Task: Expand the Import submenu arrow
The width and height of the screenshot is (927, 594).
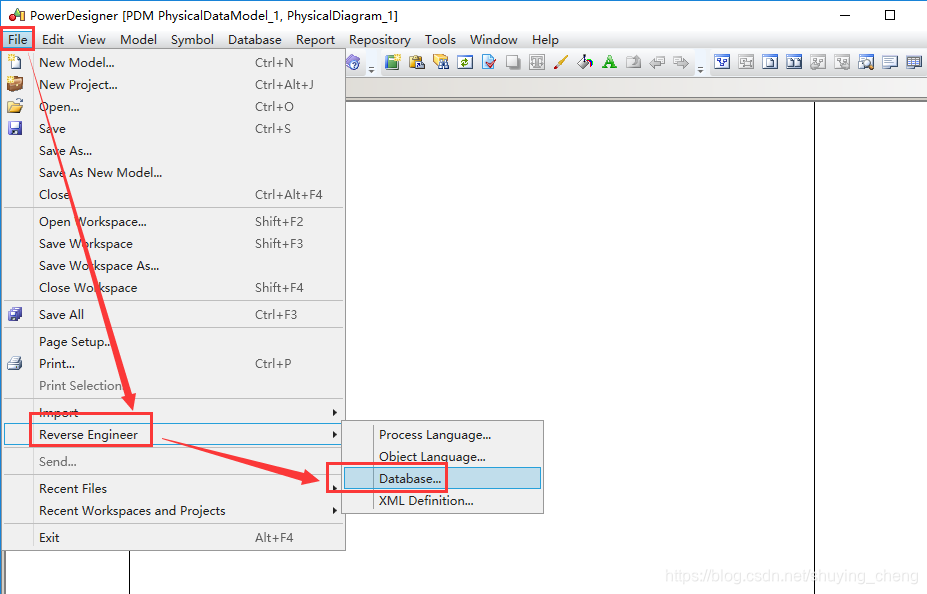Action: [x=335, y=412]
